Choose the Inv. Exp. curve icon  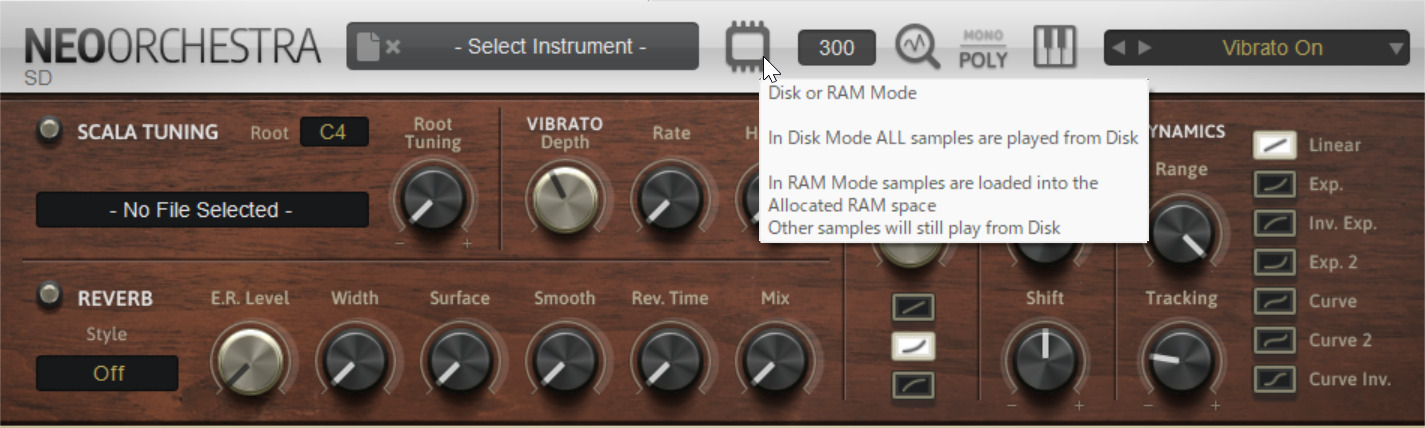pos(1275,223)
